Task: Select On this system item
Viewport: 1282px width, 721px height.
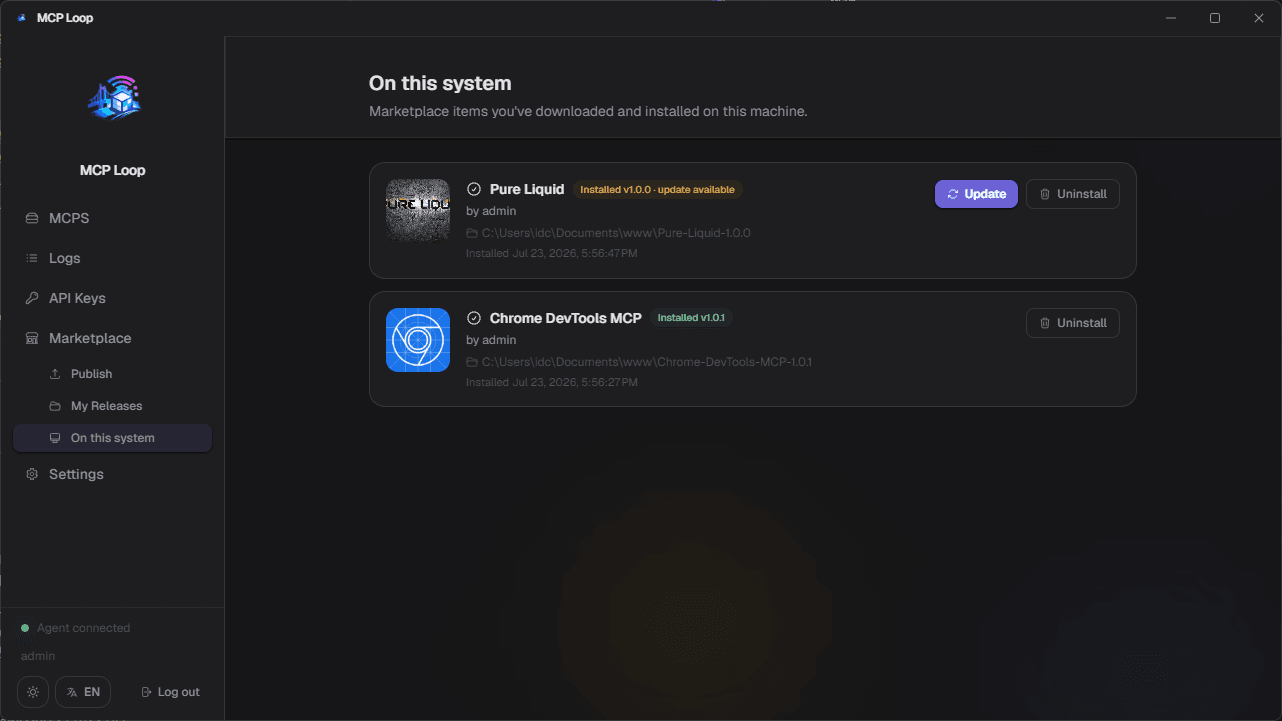Action: point(112,438)
